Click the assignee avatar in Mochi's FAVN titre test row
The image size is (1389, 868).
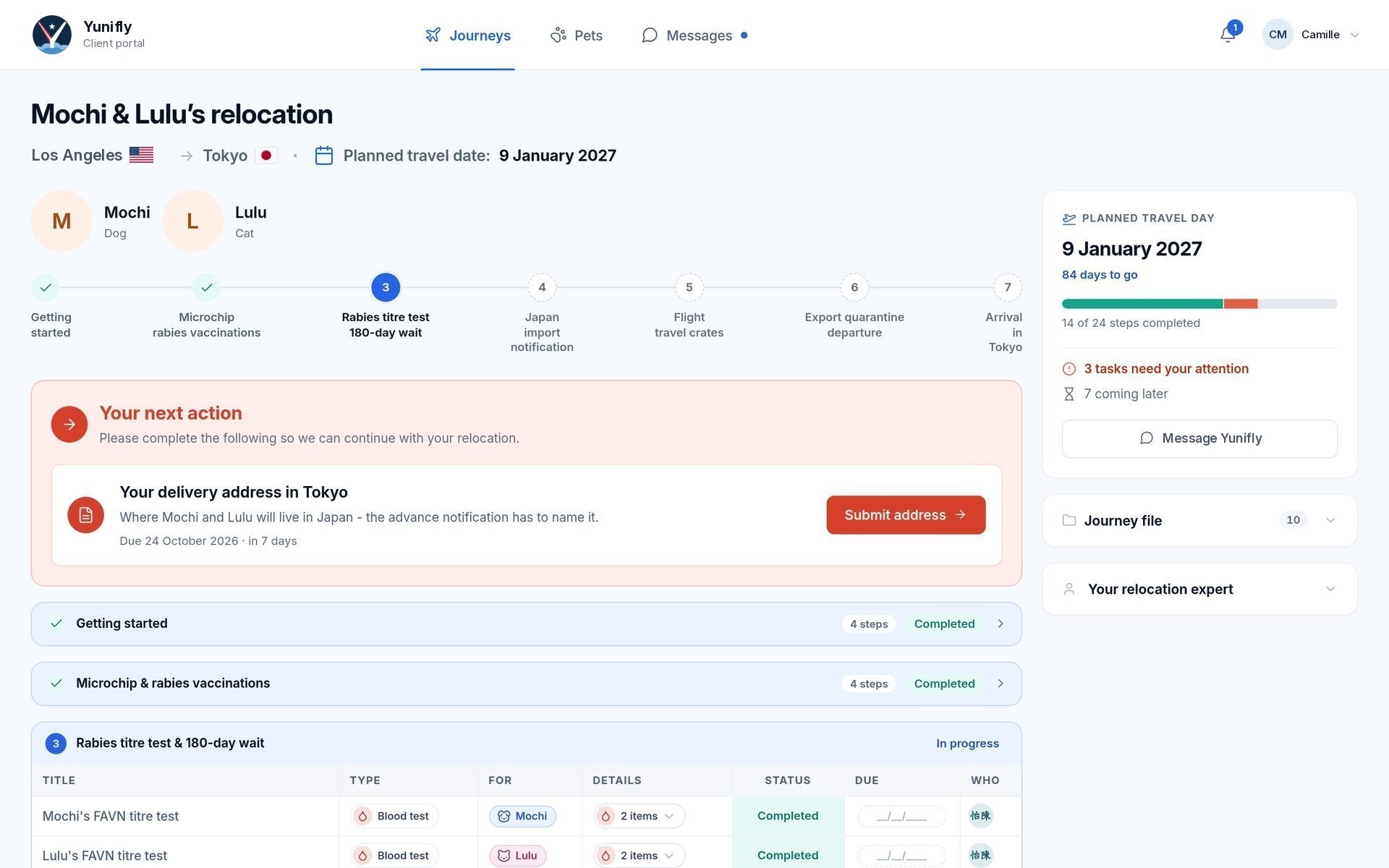click(980, 816)
